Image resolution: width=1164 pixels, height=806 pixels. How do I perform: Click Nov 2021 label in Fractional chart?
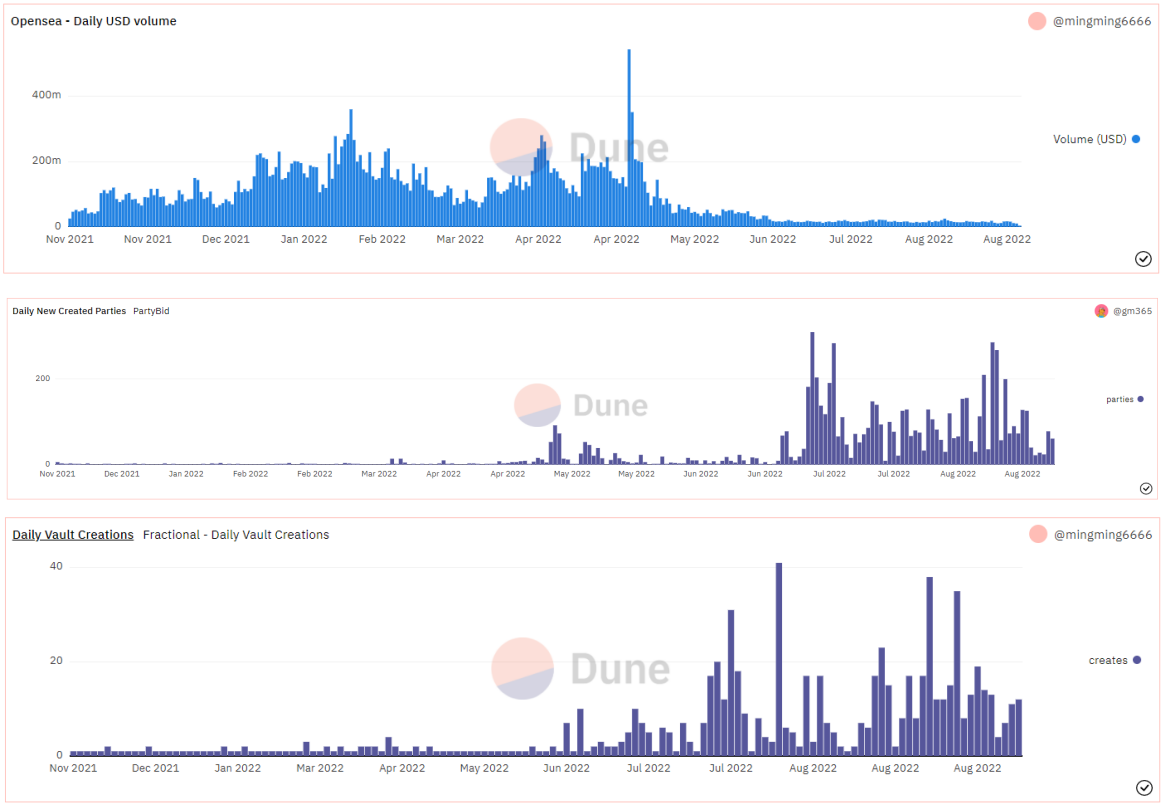click(x=73, y=768)
